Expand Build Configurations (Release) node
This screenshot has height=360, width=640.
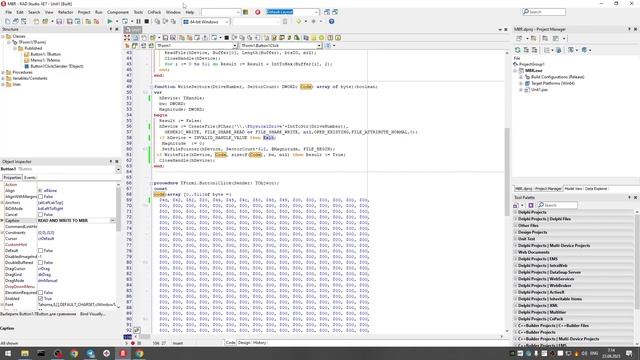[x=521, y=77]
